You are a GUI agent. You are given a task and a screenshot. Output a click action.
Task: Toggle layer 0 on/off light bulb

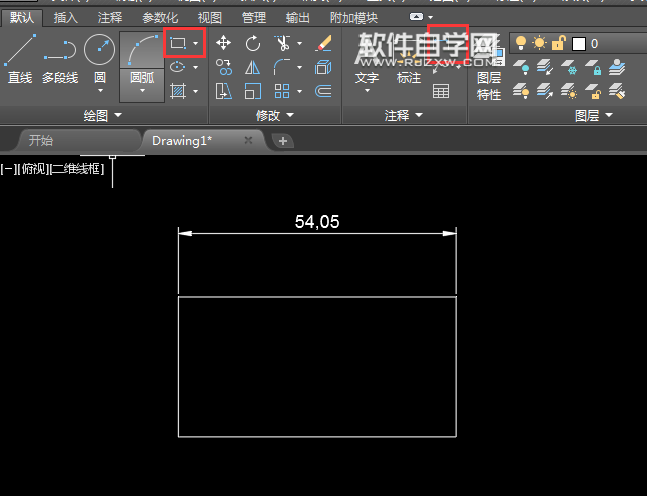(521, 43)
